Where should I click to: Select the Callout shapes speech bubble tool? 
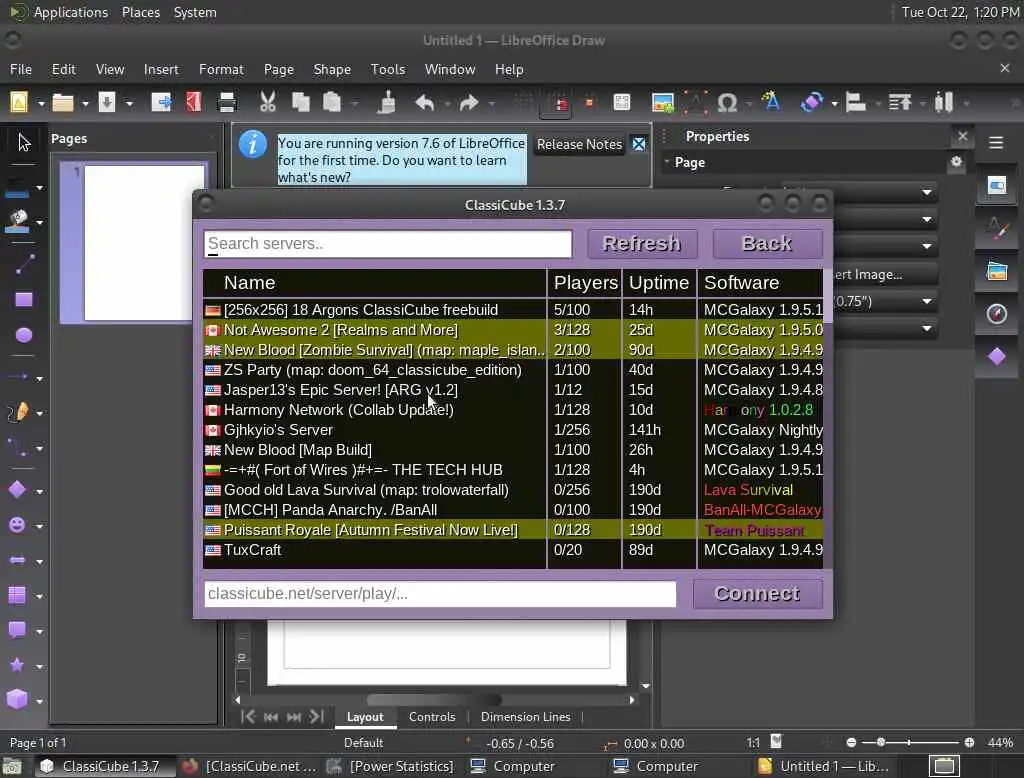click(18, 630)
